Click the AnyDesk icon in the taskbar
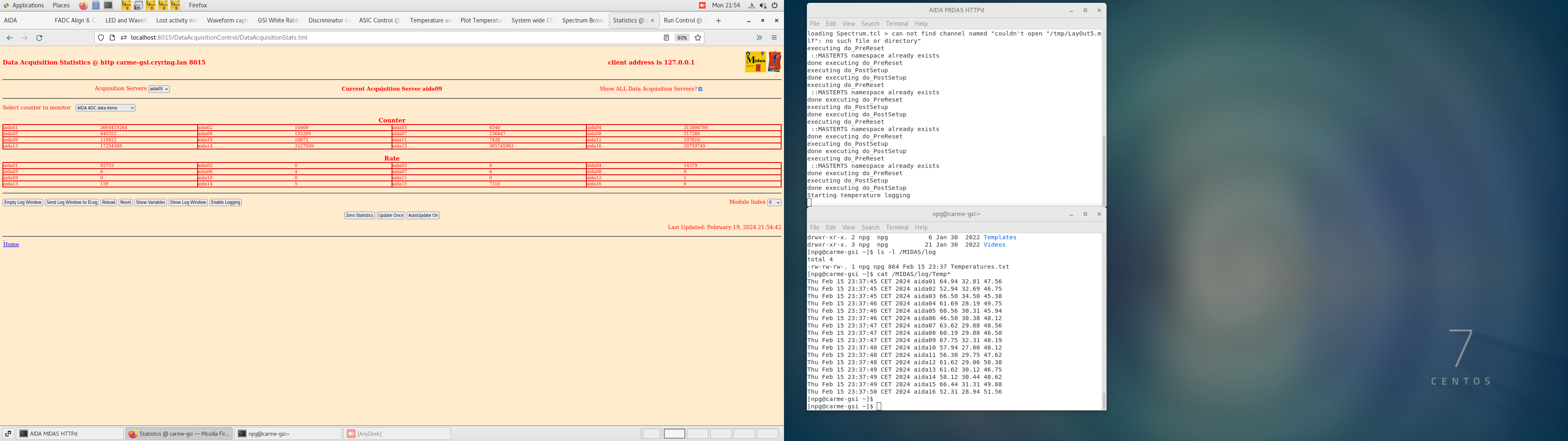The height and width of the screenshot is (441, 1568). (352, 433)
